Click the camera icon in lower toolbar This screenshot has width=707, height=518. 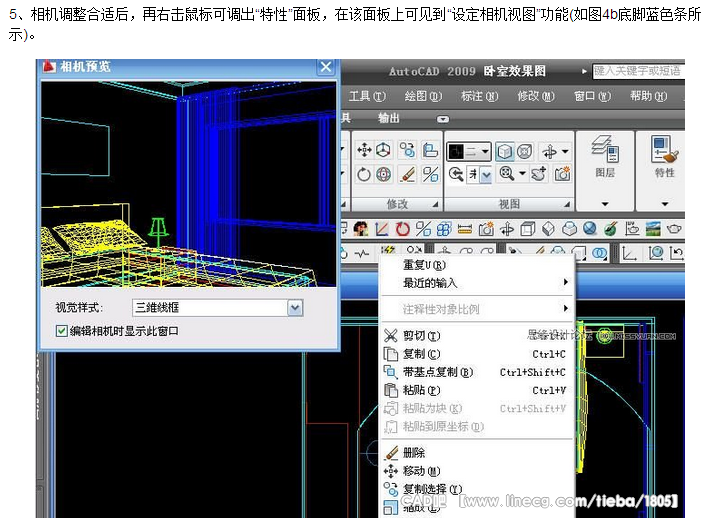tap(486, 229)
